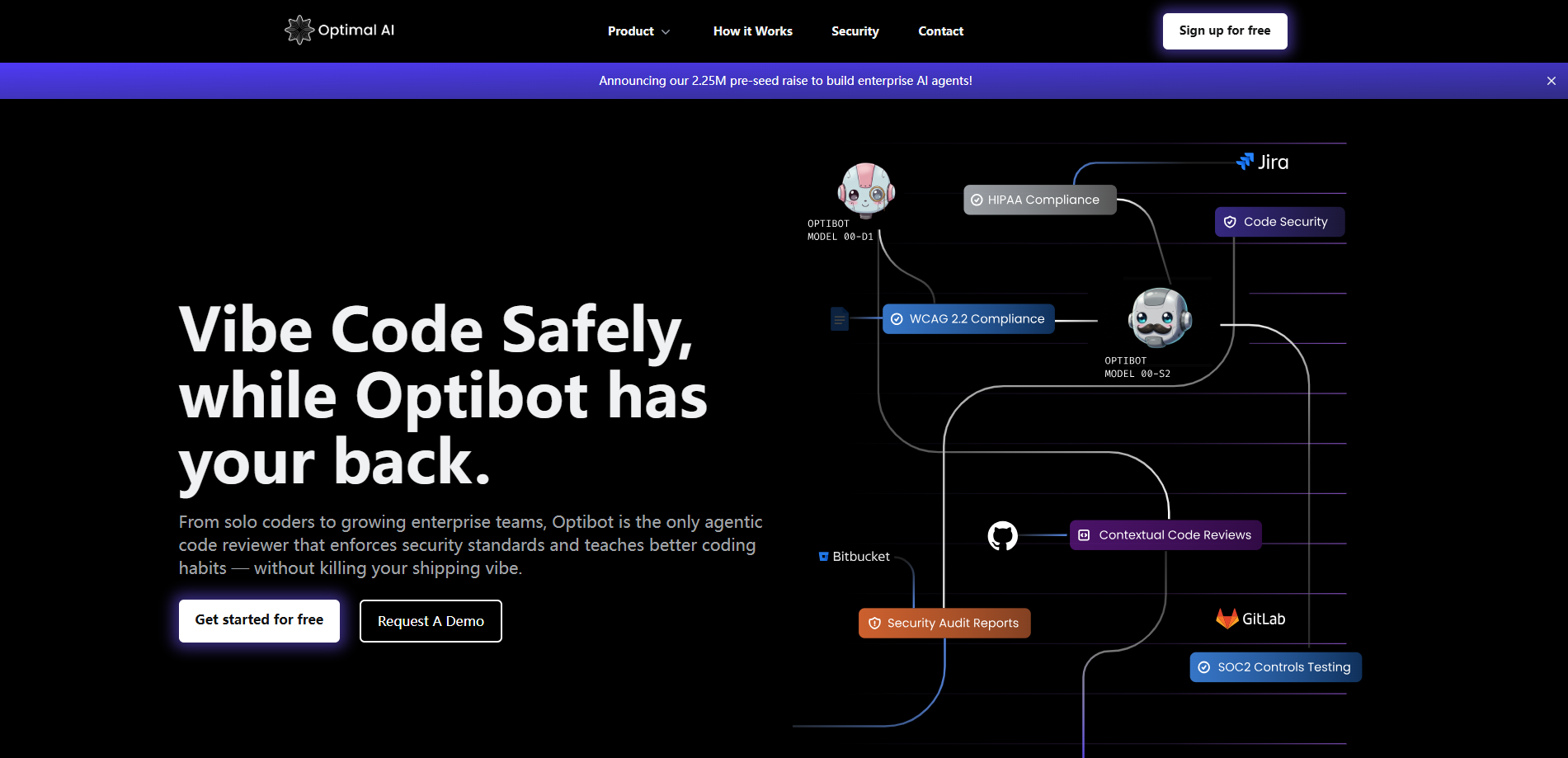This screenshot has height=758, width=1568.
Task: Select the Optibot Model 00-S2 robot head
Action: coord(1157,317)
